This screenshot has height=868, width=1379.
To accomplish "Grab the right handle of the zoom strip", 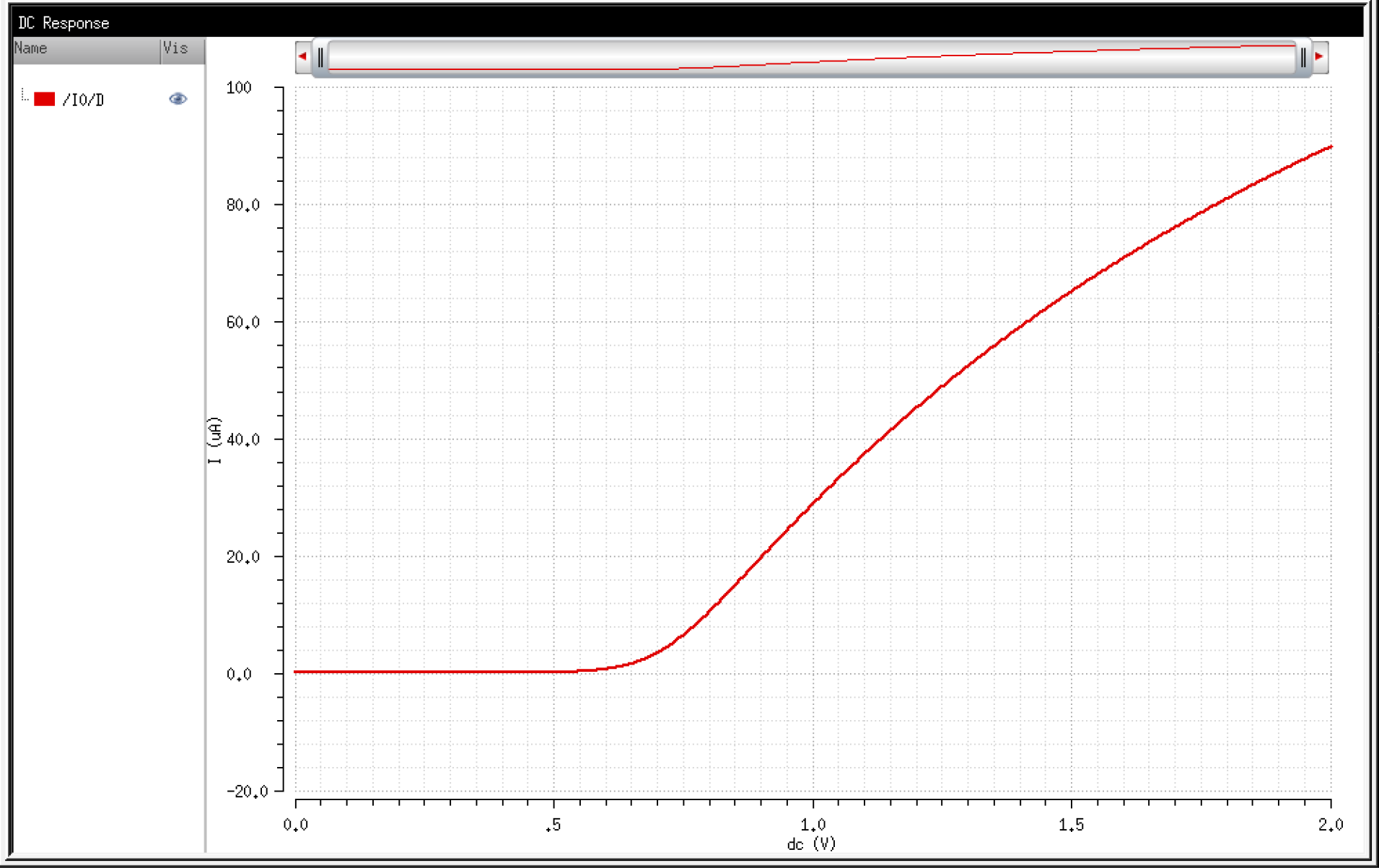I will pyautogui.click(x=1303, y=58).
